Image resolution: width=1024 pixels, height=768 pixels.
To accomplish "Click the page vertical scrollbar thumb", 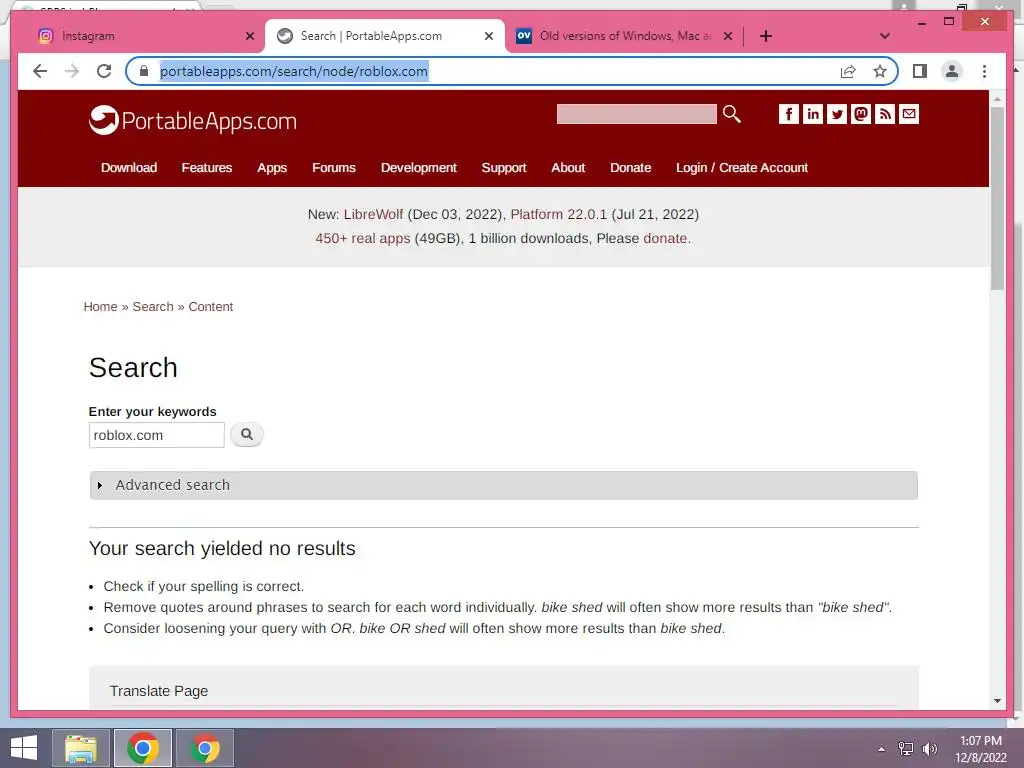I will [997, 198].
